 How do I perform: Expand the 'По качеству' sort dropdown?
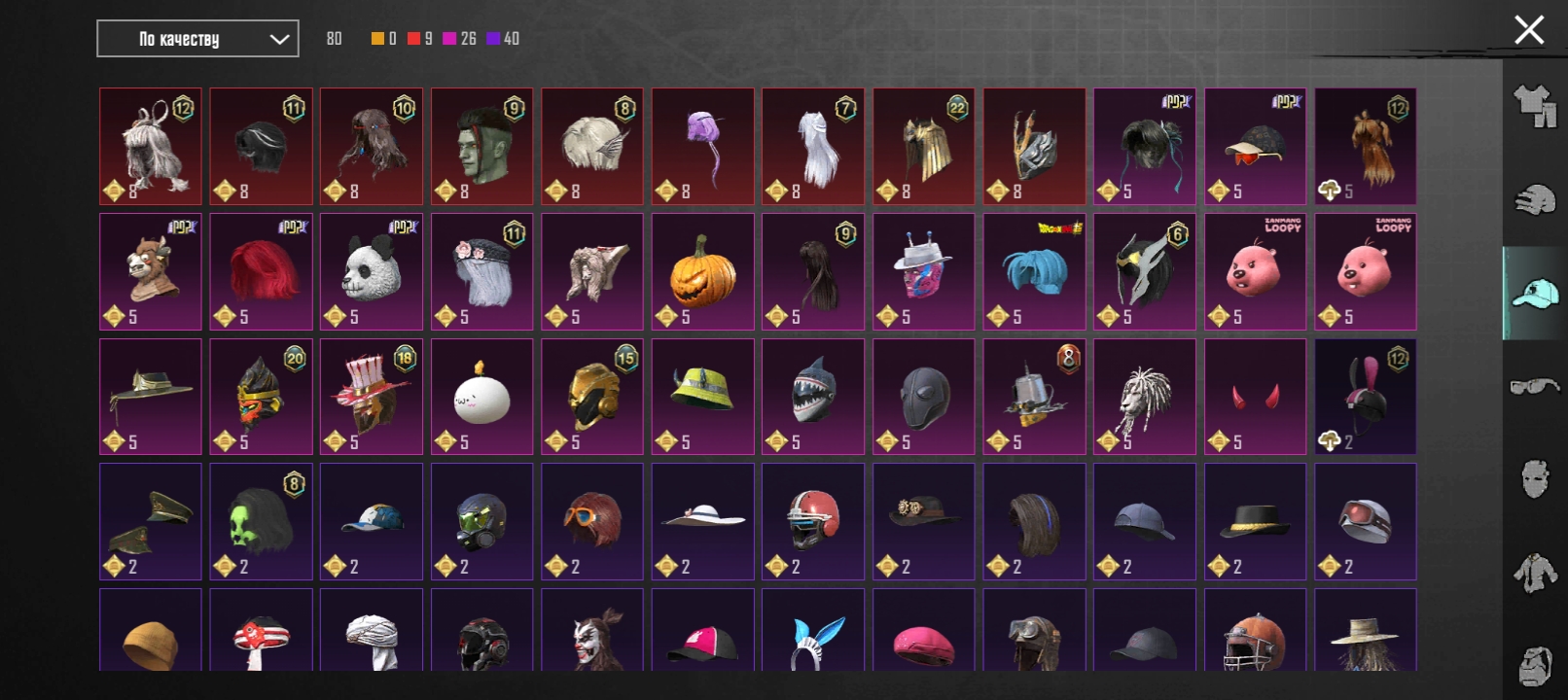[x=197, y=39]
